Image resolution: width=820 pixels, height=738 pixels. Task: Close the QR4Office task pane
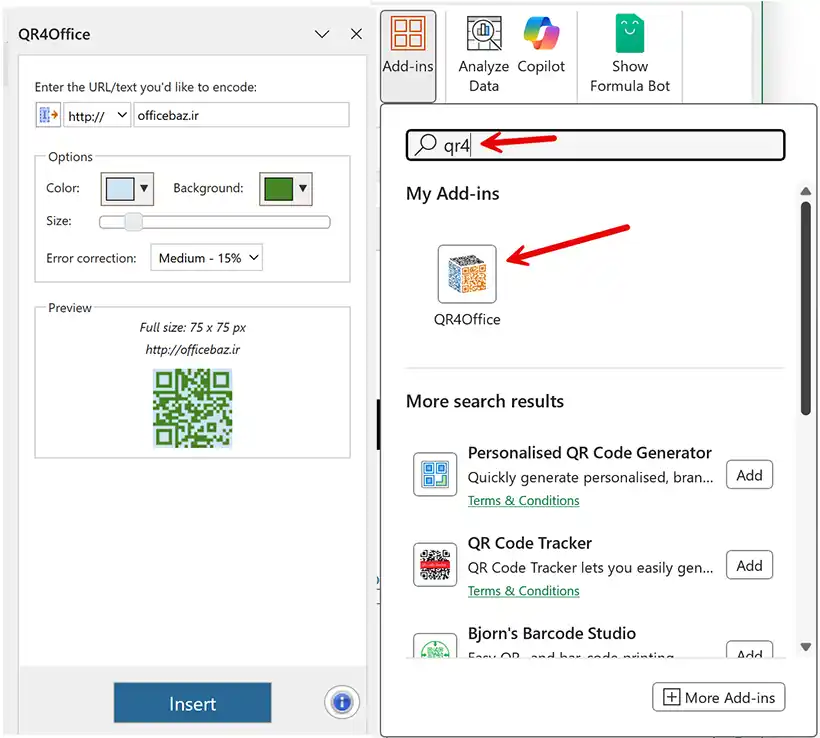coord(356,34)
